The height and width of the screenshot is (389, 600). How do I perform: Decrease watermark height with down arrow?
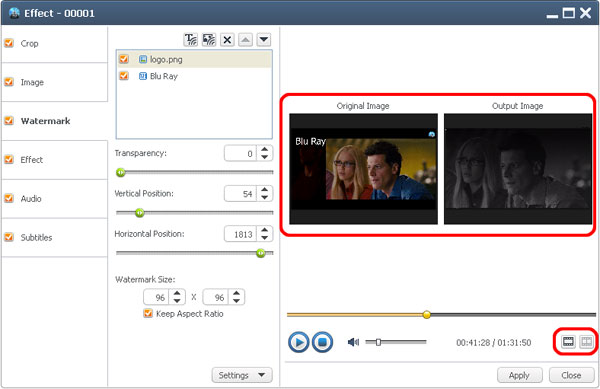point(236,301)
